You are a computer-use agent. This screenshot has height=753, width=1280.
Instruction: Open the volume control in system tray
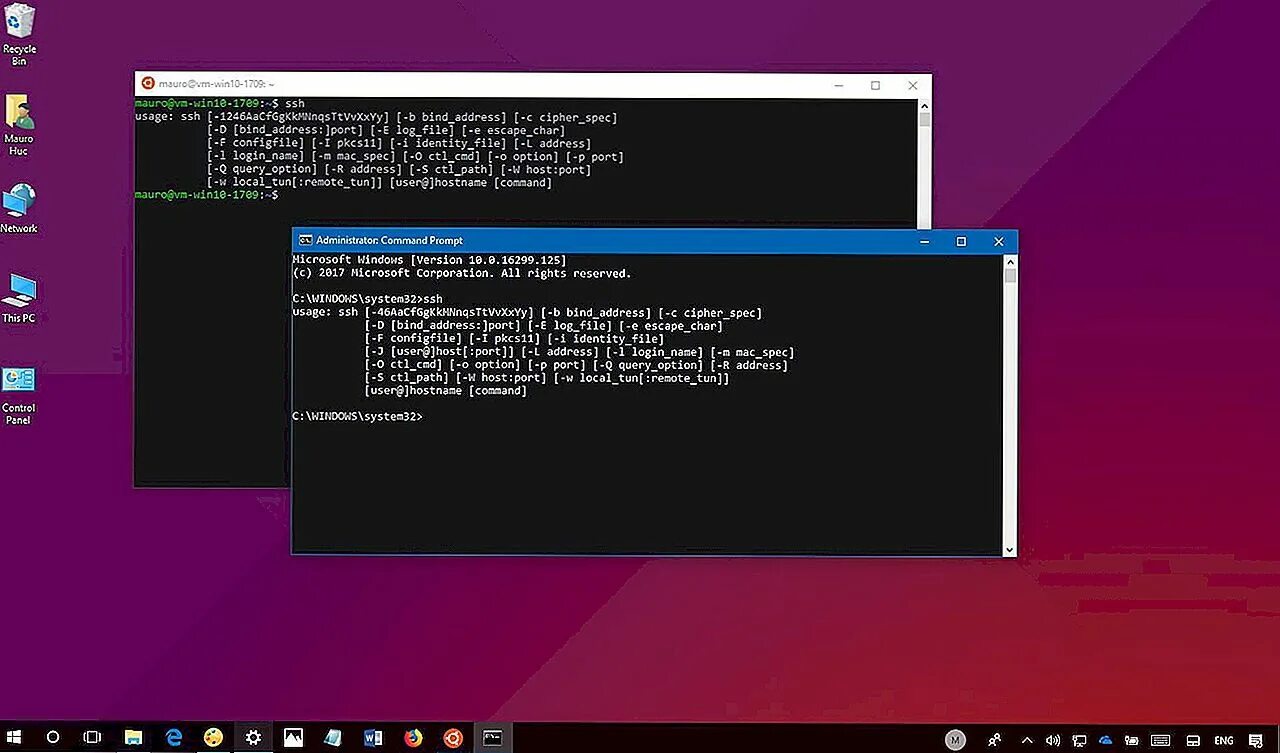(1052, 740)
